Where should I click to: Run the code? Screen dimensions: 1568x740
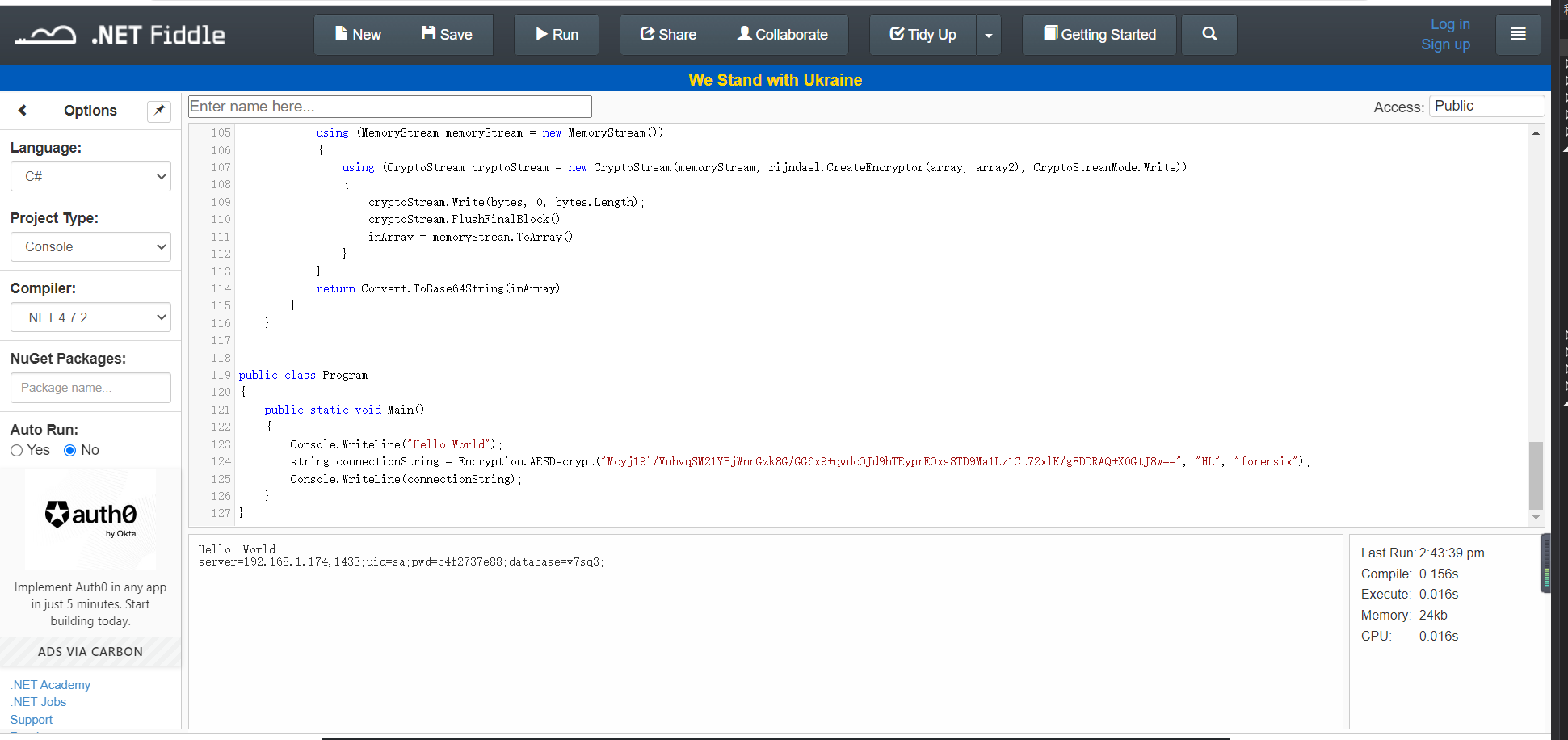click(557, 35)
